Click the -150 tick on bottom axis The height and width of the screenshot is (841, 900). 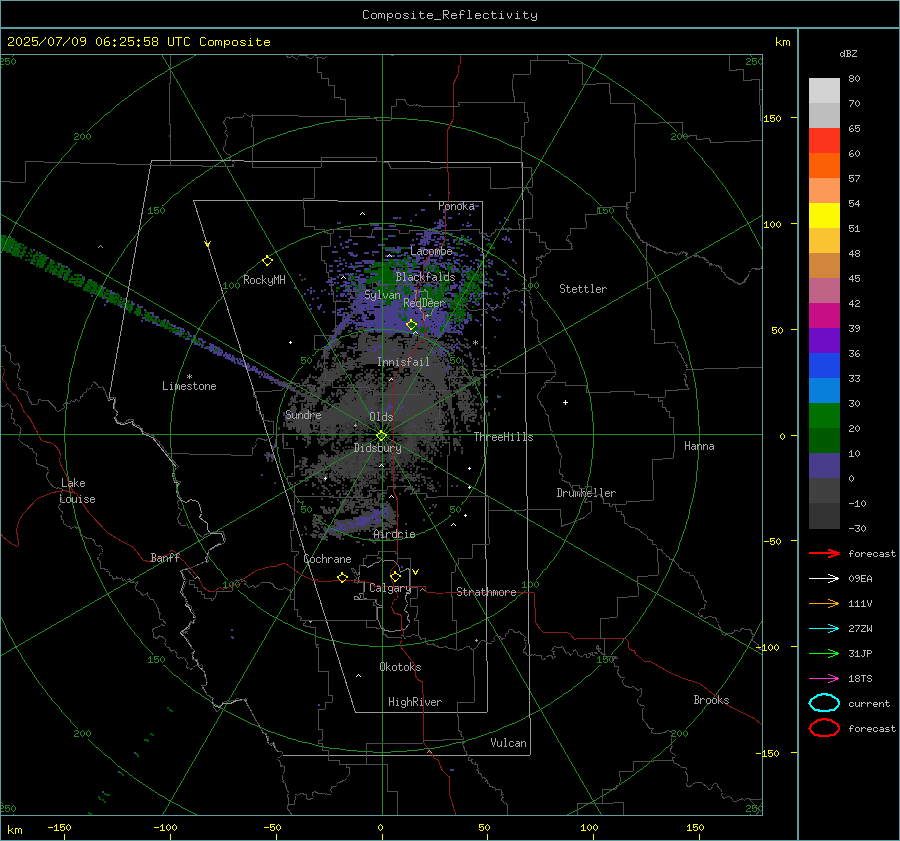click(59, 827)
